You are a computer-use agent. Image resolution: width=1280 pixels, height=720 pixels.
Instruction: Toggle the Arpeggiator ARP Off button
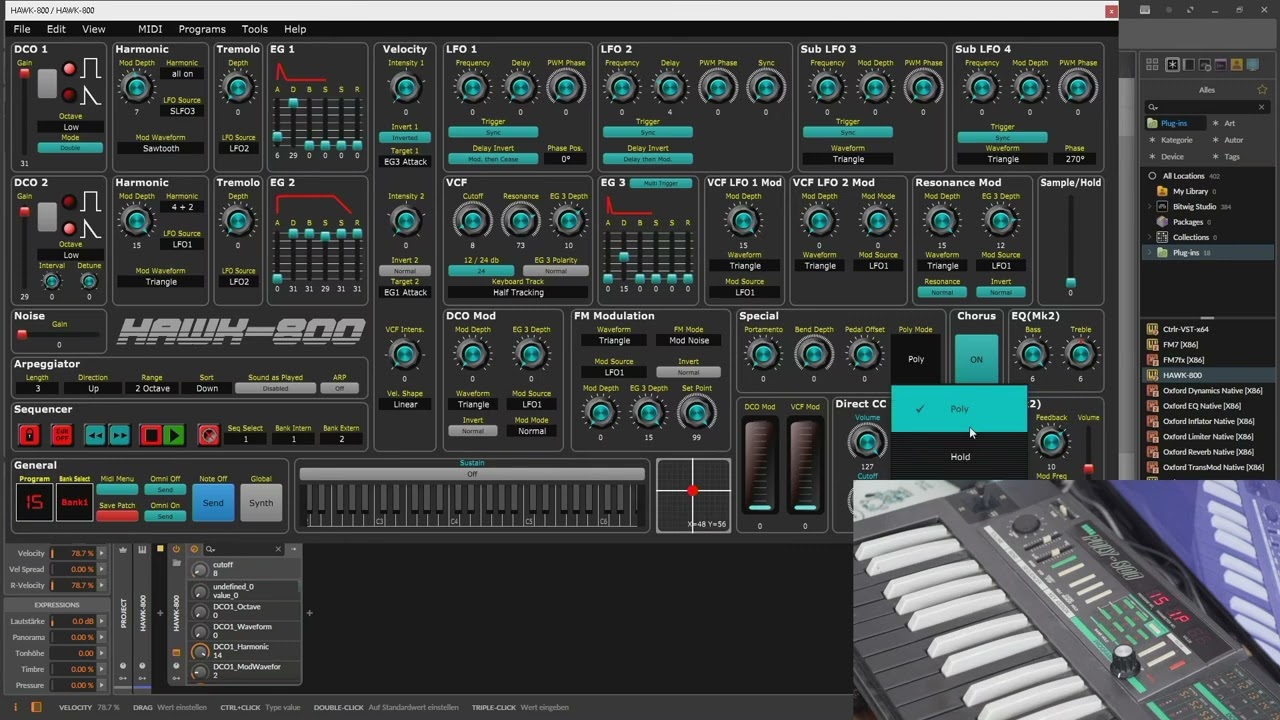pos(340,388)
